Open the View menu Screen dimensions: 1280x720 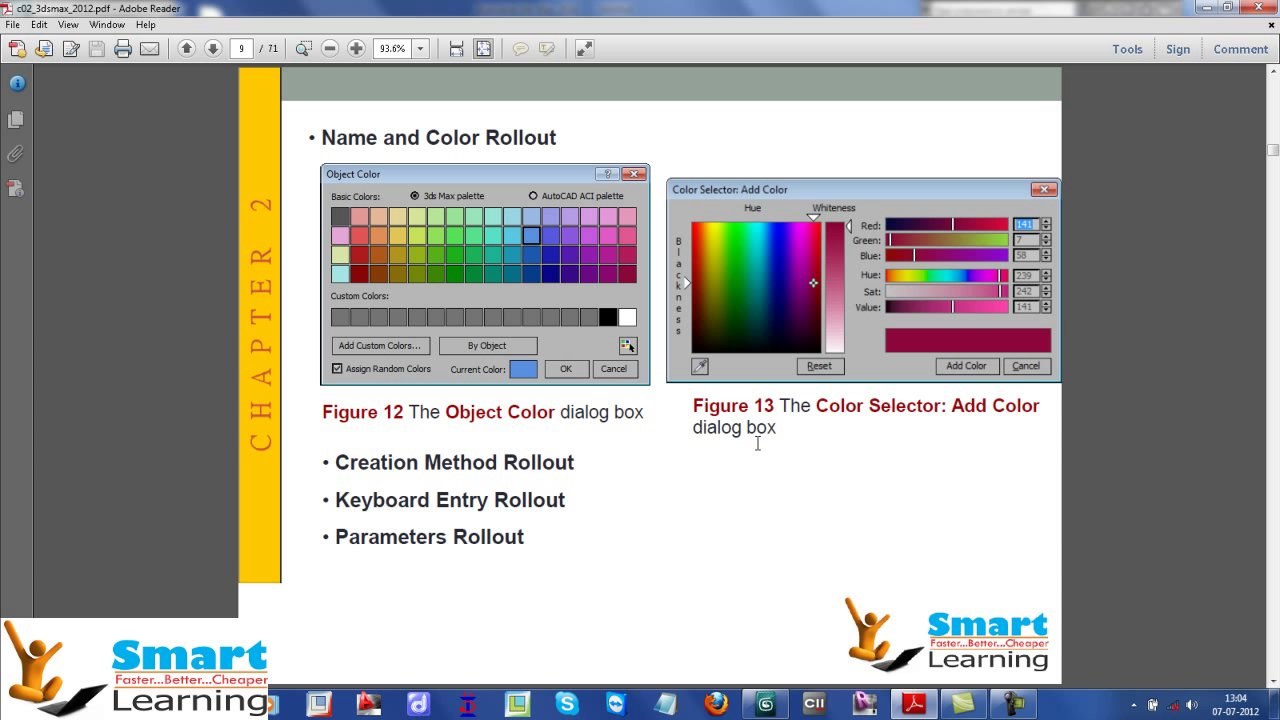pyautogui.click(x=68, y=24)
